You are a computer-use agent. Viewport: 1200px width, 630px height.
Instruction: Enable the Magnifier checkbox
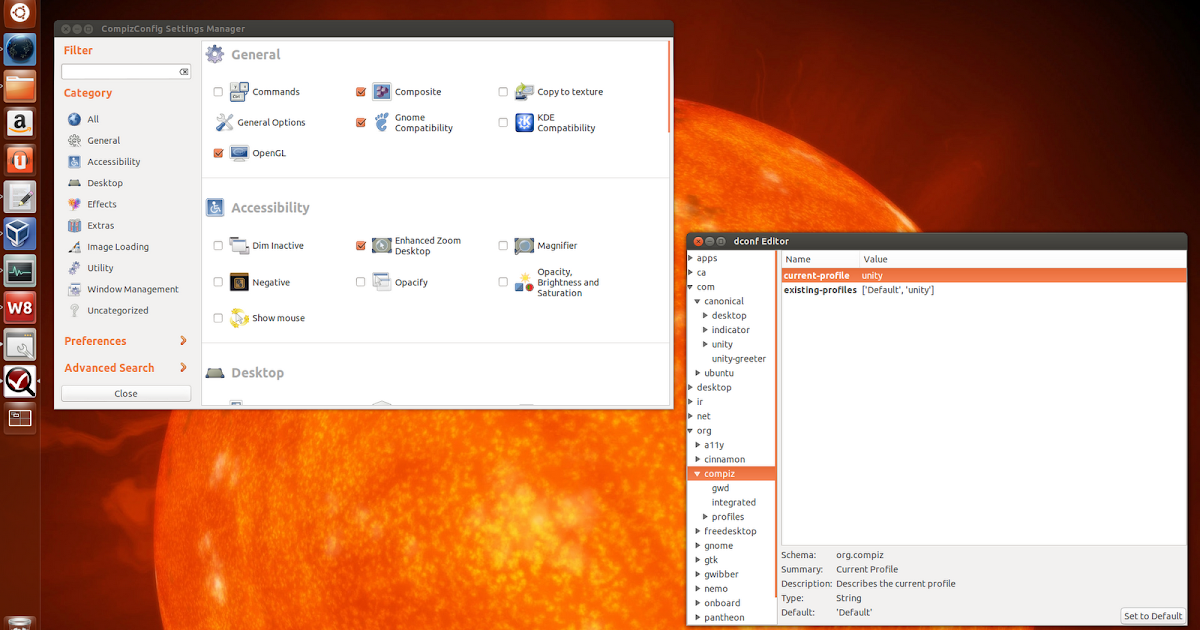503,246
